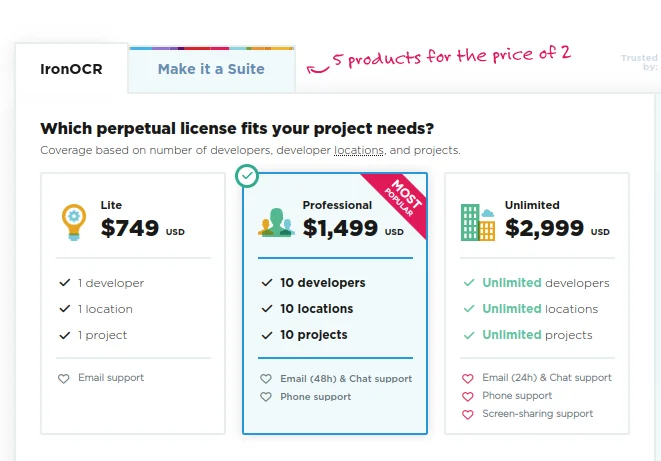
Task: Choose the Unlimited $2,999 license price
Action: coord(544,228)
